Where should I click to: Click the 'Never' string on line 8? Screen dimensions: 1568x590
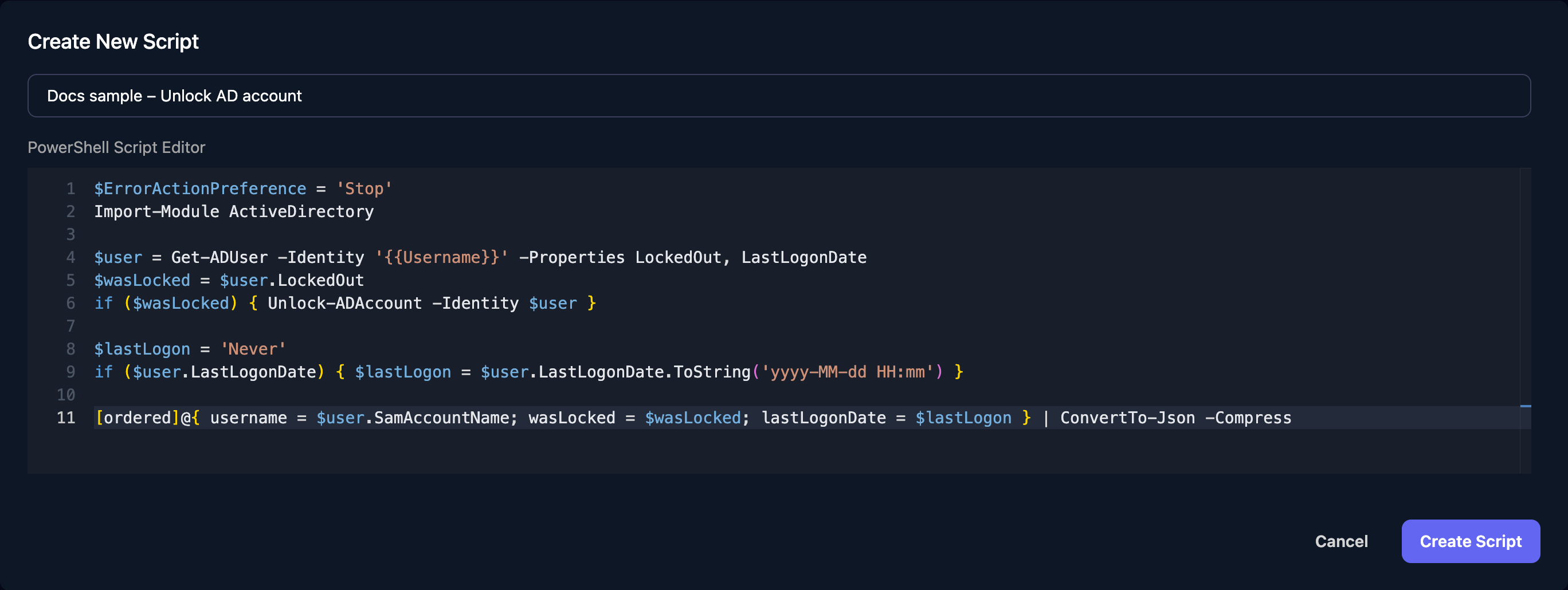click(253, 349)
